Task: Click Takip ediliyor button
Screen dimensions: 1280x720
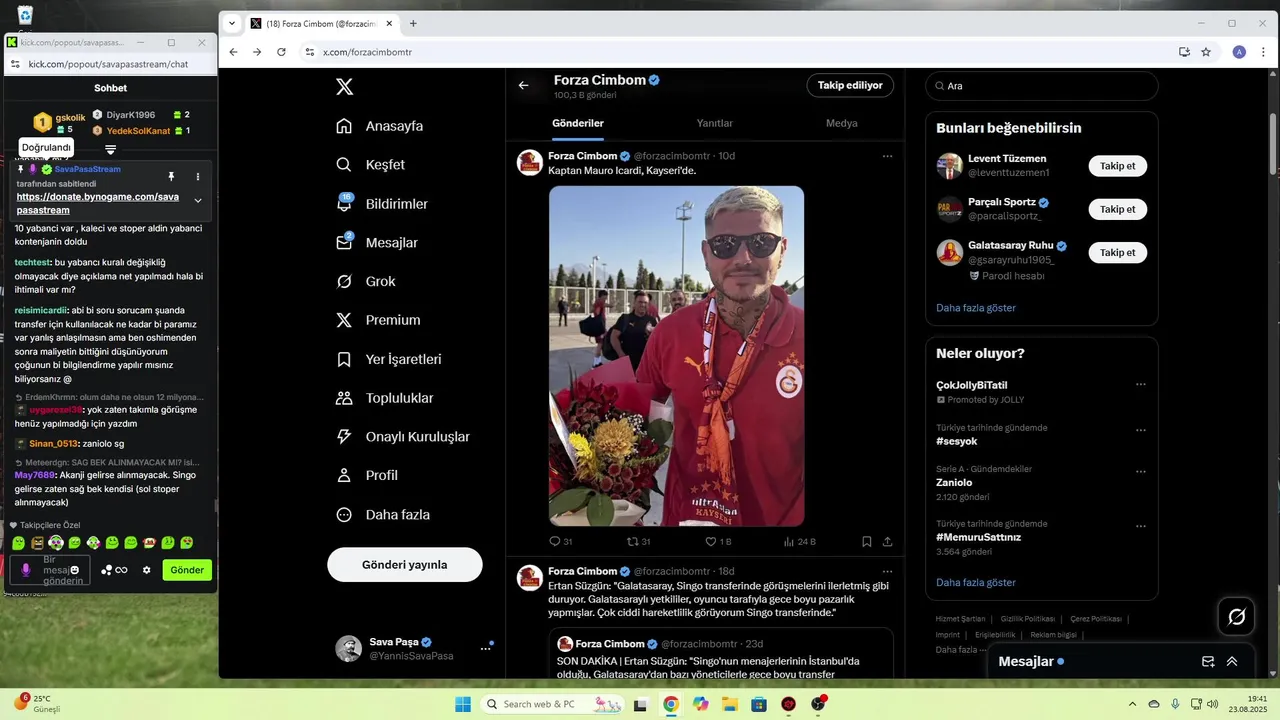Action: (x=850, y=85)
